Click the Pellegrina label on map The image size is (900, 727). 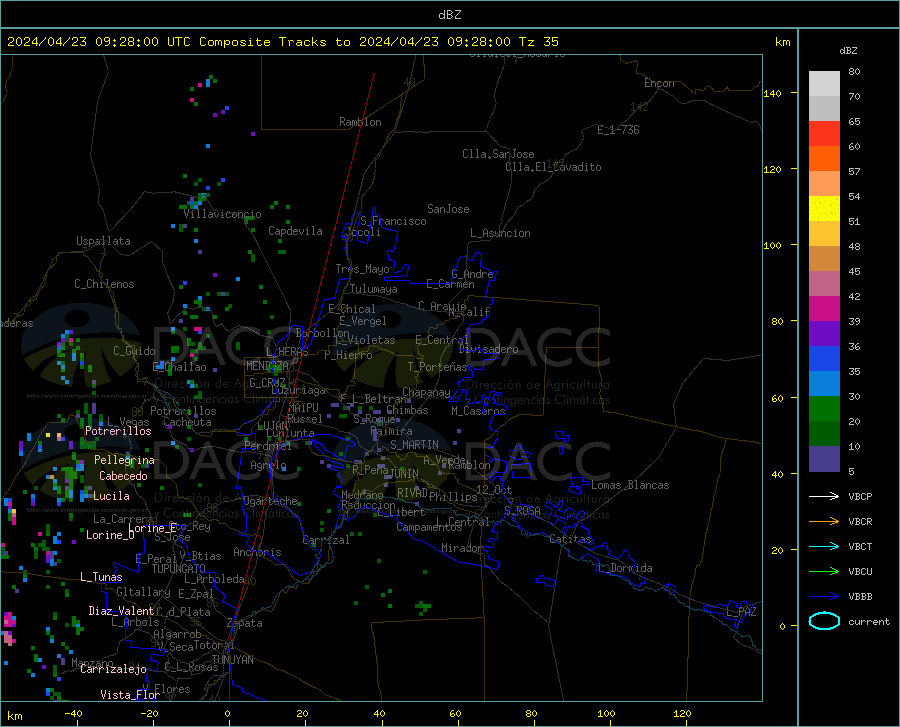125,460
